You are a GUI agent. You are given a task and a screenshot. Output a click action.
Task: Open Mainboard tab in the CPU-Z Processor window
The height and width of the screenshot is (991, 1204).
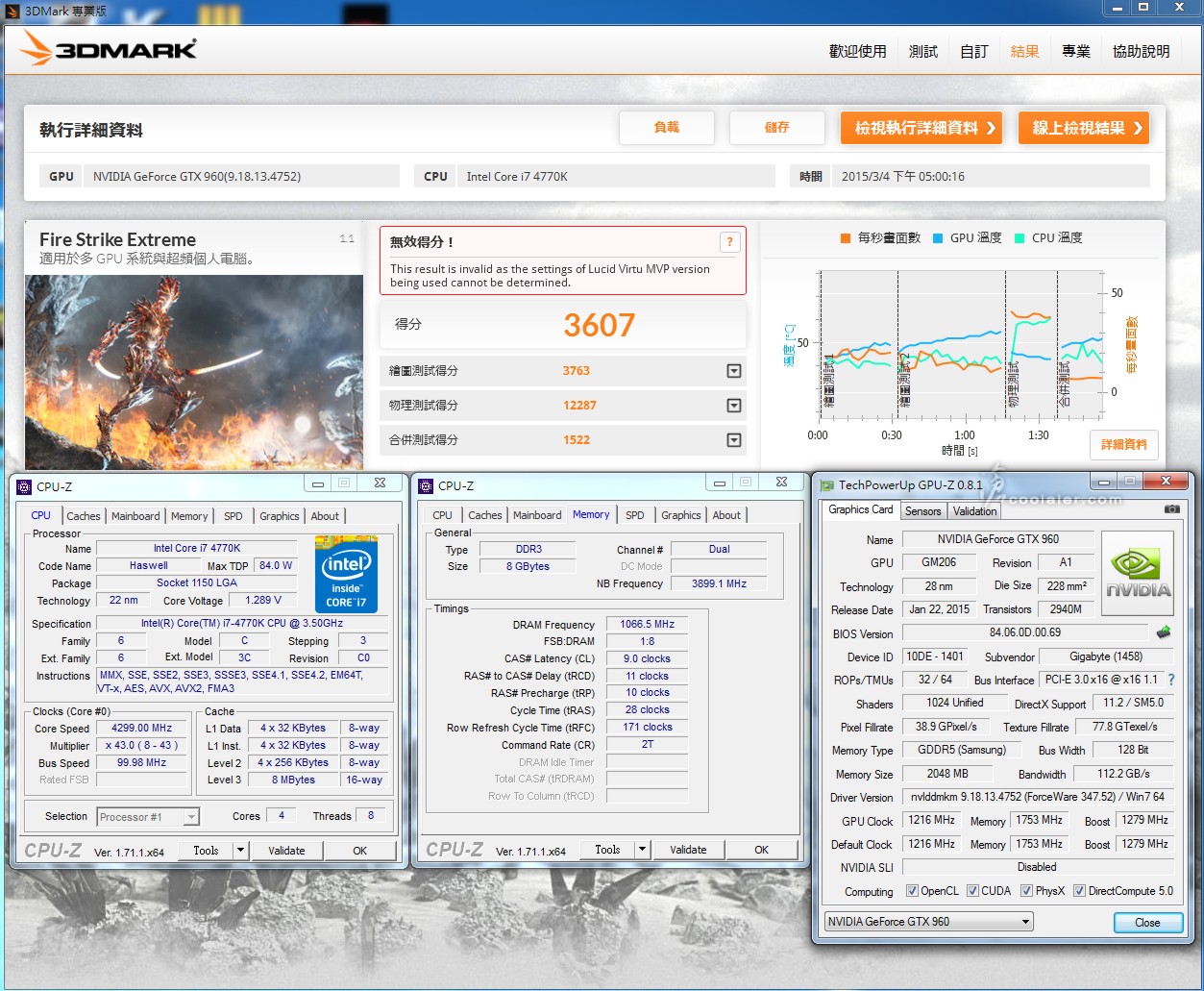click(135, 516)
